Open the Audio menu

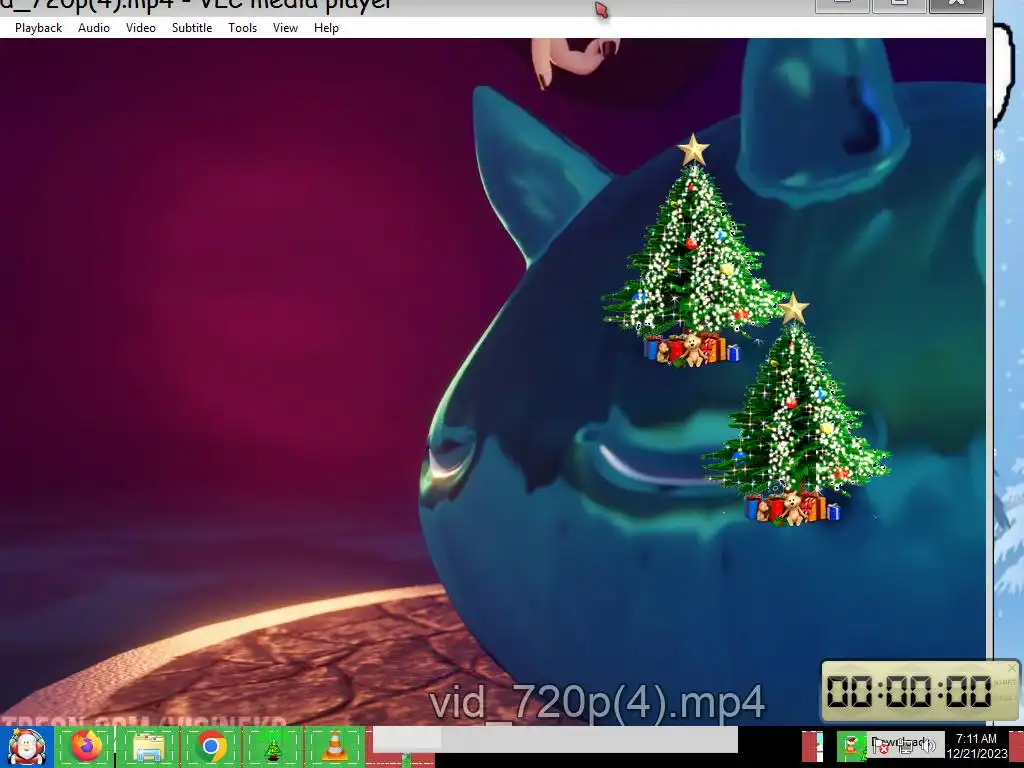click(x=93, y=27)
